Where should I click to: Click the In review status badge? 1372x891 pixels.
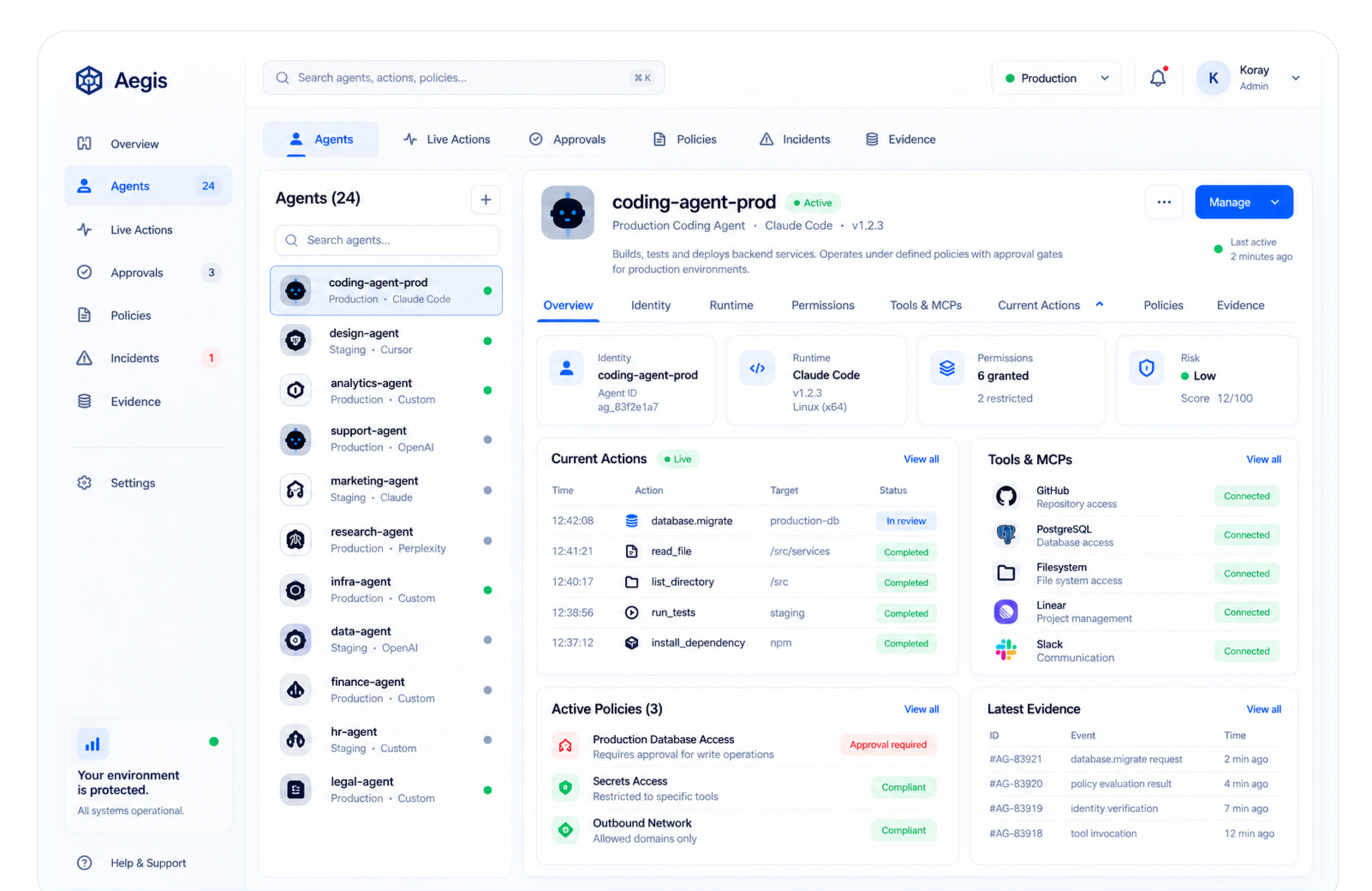pyautogui.click(x=906, y=521)
